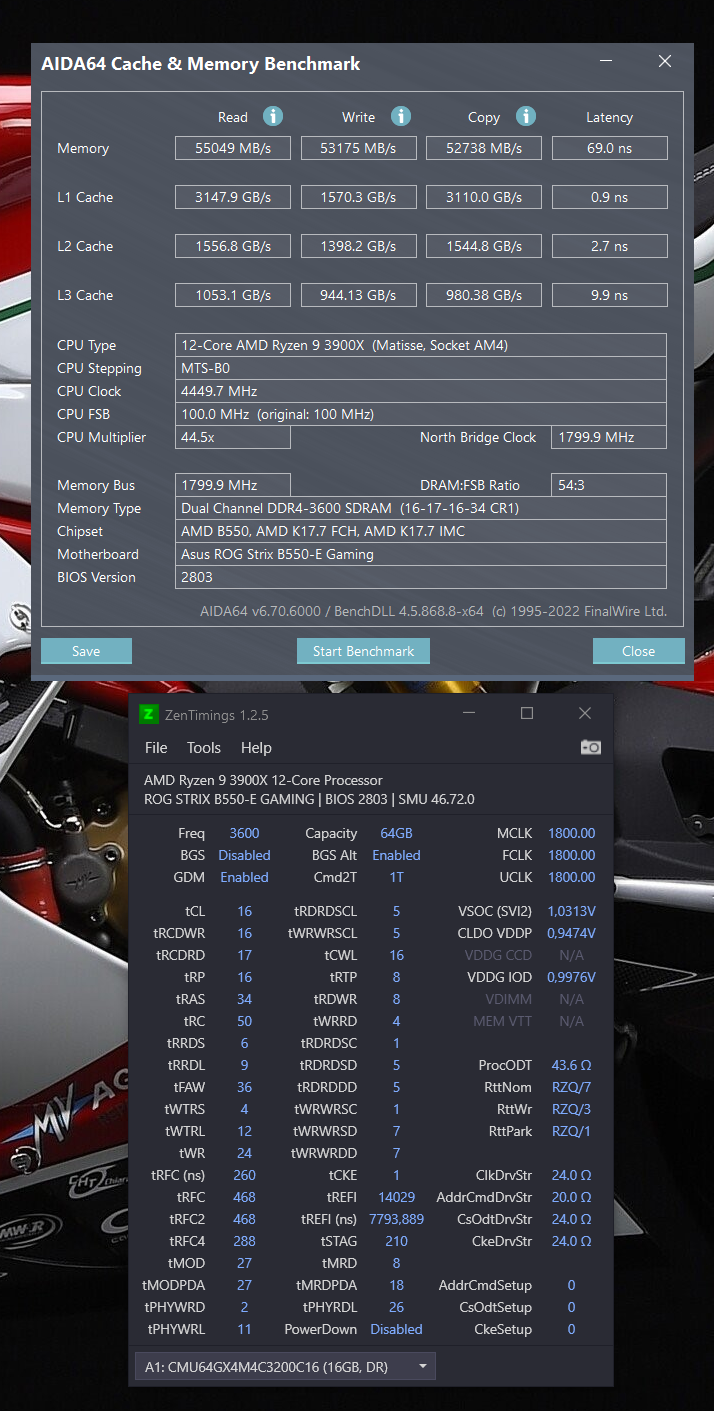Screen dimensions: 714x1411
Task: Click the AddrCmdDrvStr 20.0 Ω value
Action: 571,1197
